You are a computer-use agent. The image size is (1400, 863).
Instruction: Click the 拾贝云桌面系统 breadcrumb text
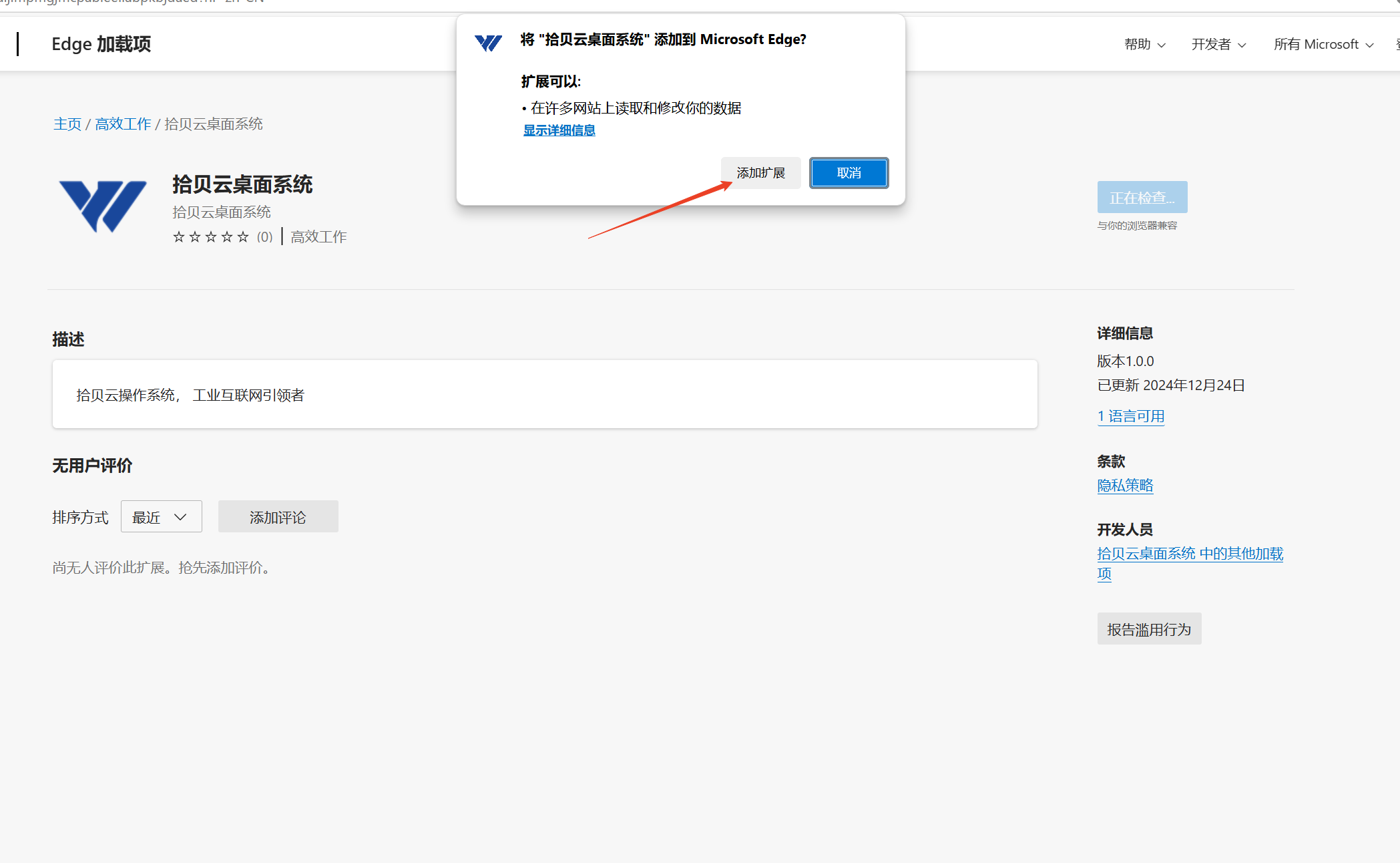pyautogui.click(x=214, y=124)
